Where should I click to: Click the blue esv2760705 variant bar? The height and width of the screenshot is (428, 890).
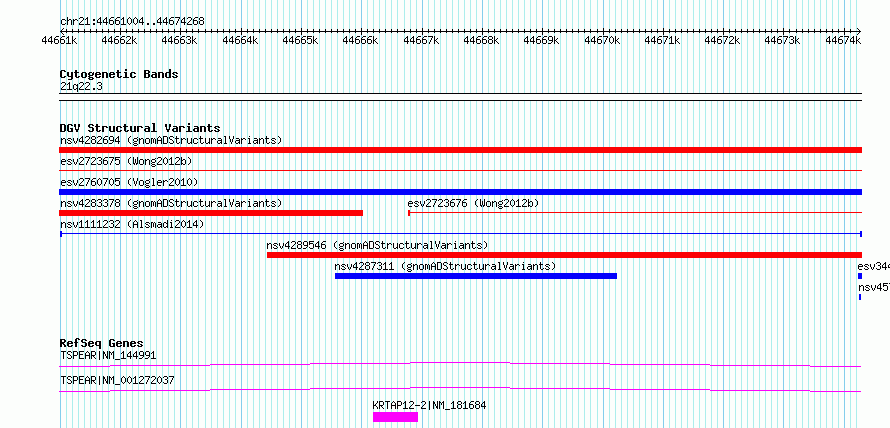(x=460, y=192)
